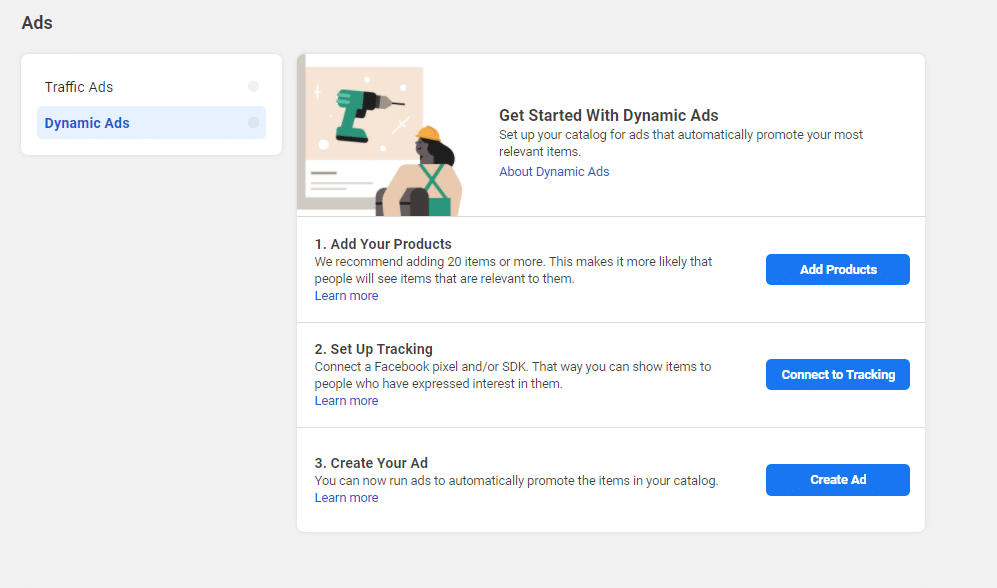Click the Ads page title

point(37,23)
